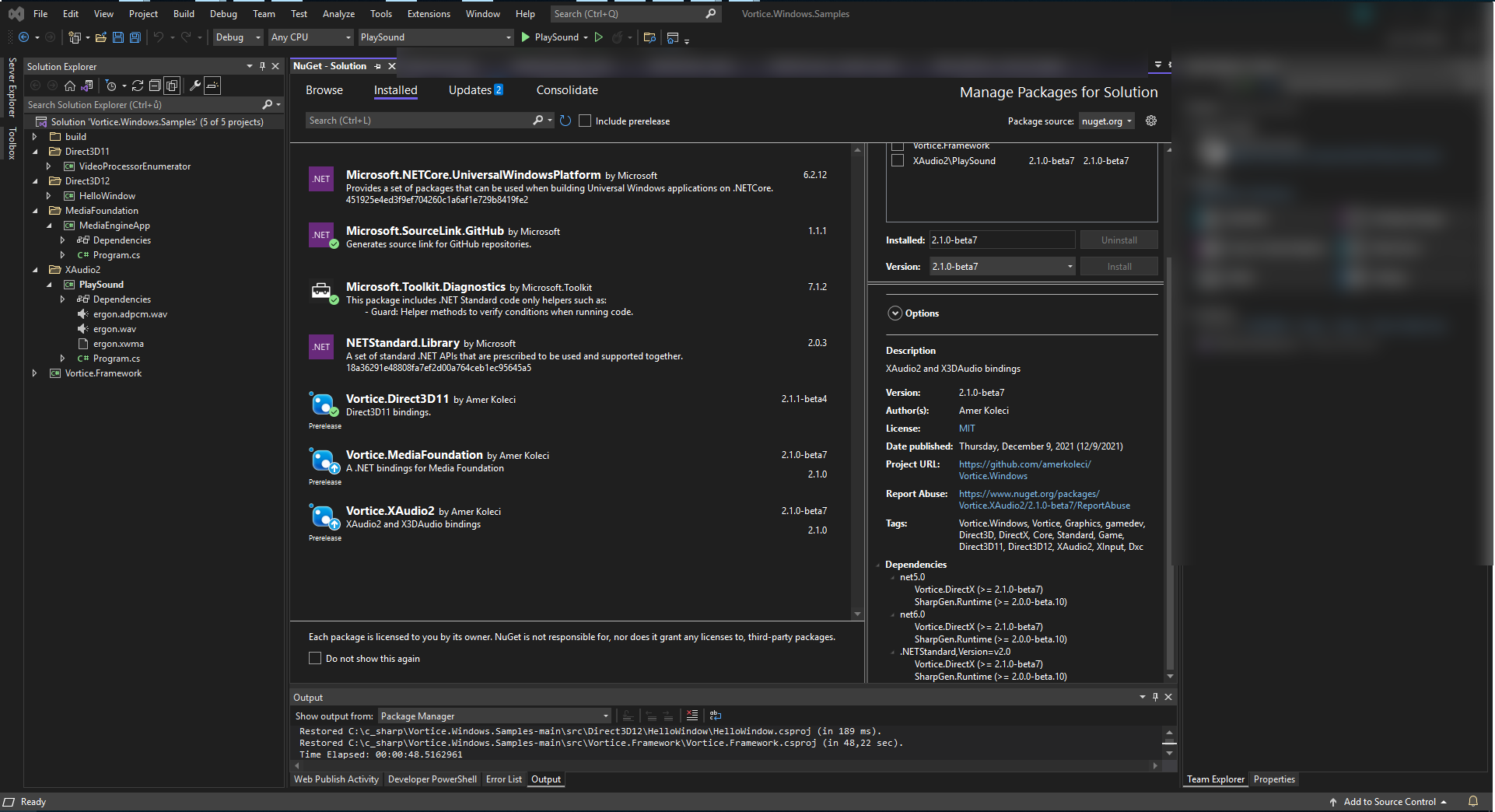Open the Debug menu
The height and width of the screenshot is (812, 1495).
tap(222, 13)
